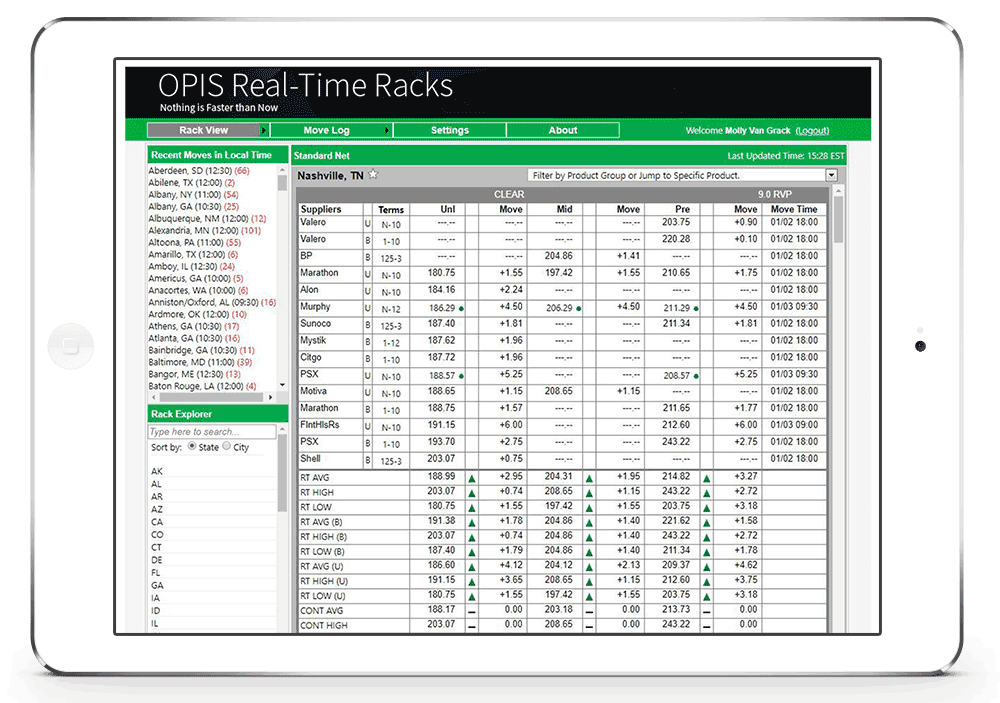The height and width of the screenshot is (703, 1000).
Task: Click the green dot next to Murphy 211.29
Action: coord(696,308)
